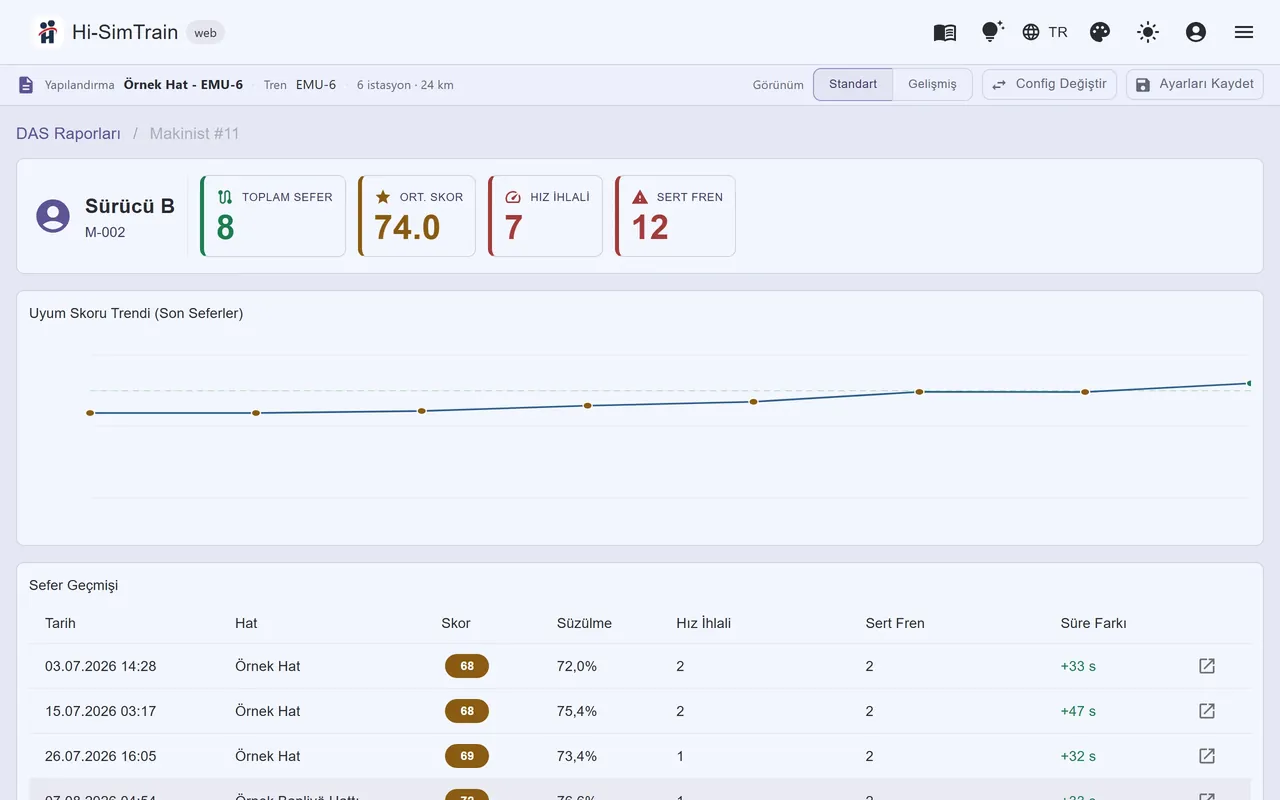Open the user account icon

click(x=1196, y=32)
